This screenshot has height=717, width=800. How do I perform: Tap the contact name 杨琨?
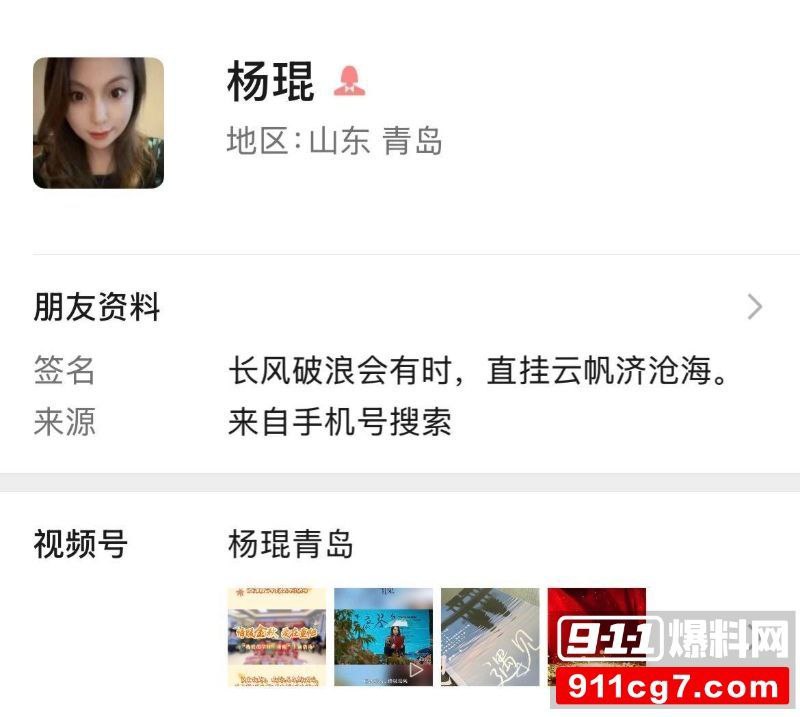click(270, 81)
